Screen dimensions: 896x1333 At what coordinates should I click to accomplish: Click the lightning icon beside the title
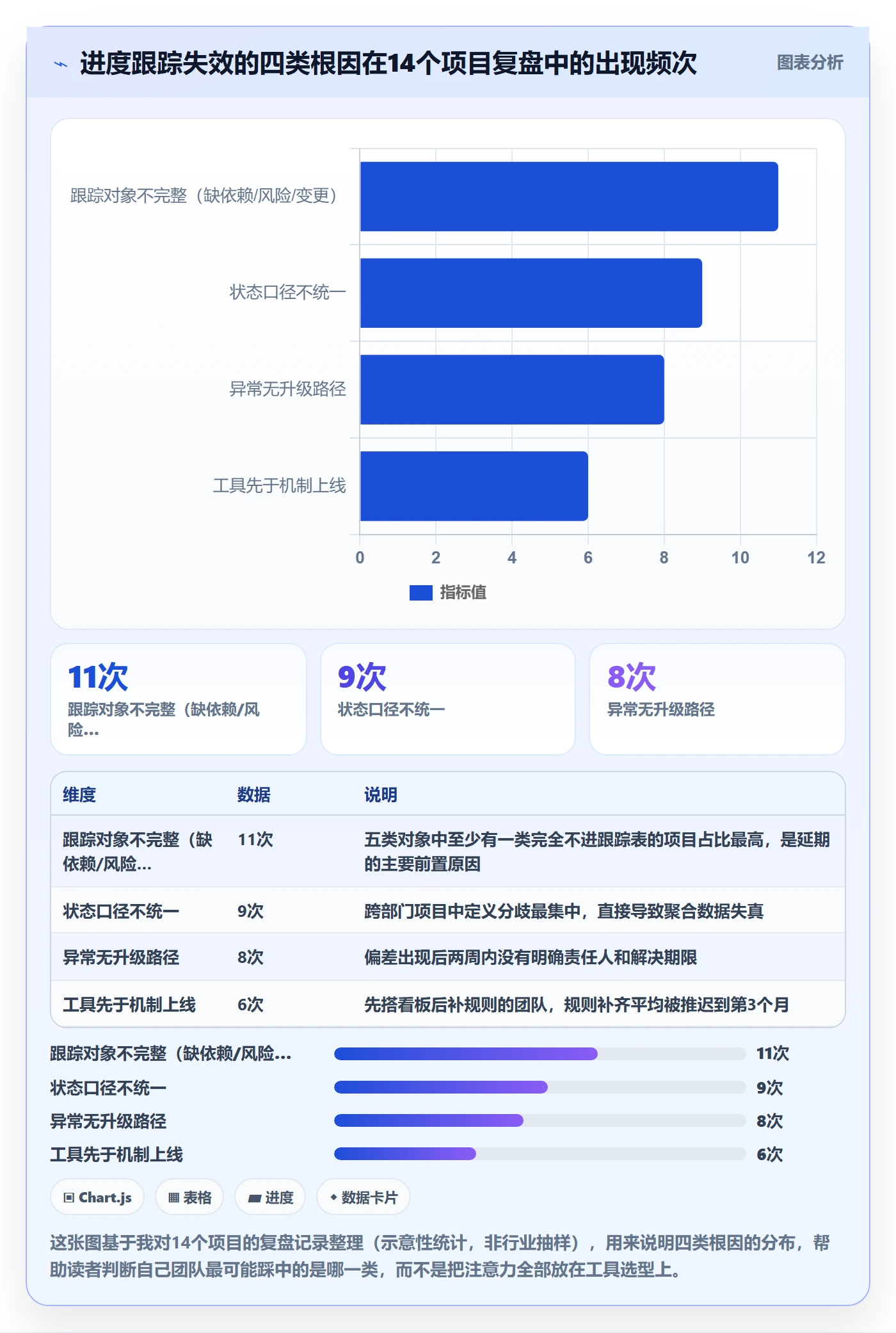(x=61, y=64)
